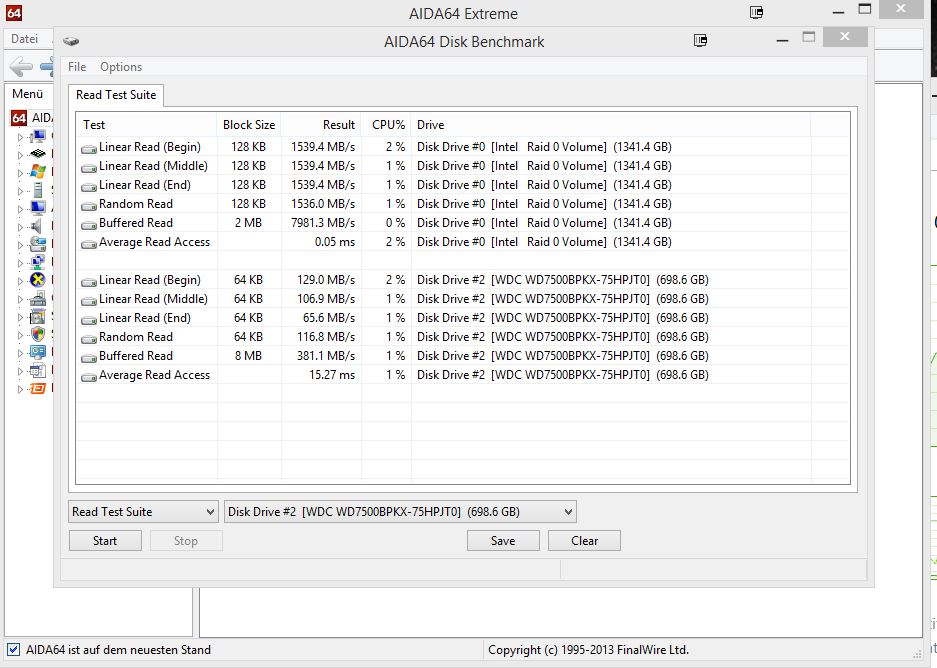Click the Start button
The height and width of the screenshot is (668, 937).
coord(105,541)
